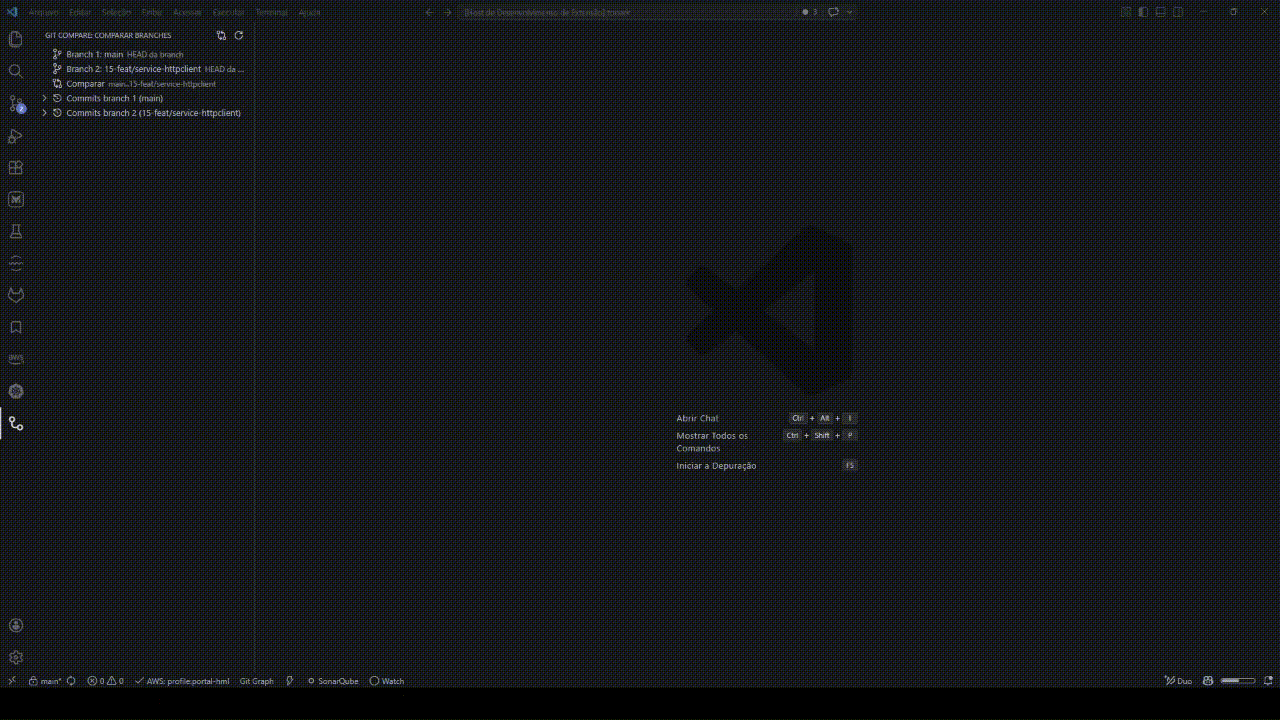This screenshot has width=1280, height=720.
Task: Open the Extensions view
Action: pos(15,168)
